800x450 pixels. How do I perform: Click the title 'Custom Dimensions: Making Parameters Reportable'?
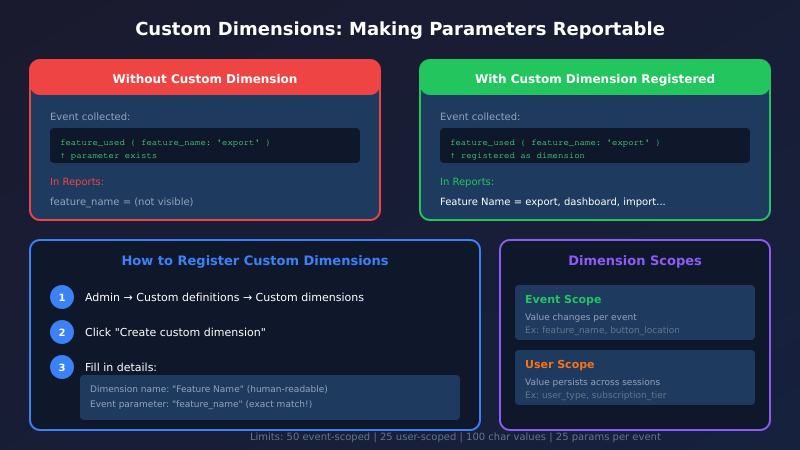(399, 29)
